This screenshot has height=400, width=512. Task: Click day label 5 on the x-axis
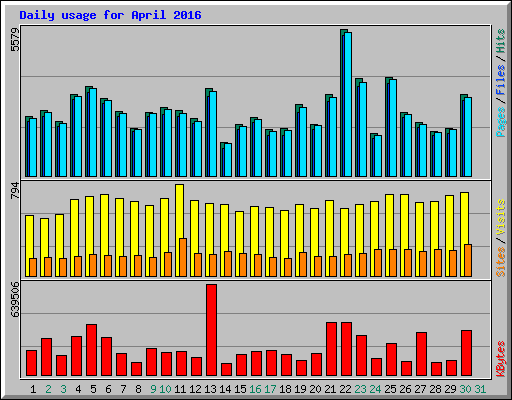(93, 389)
